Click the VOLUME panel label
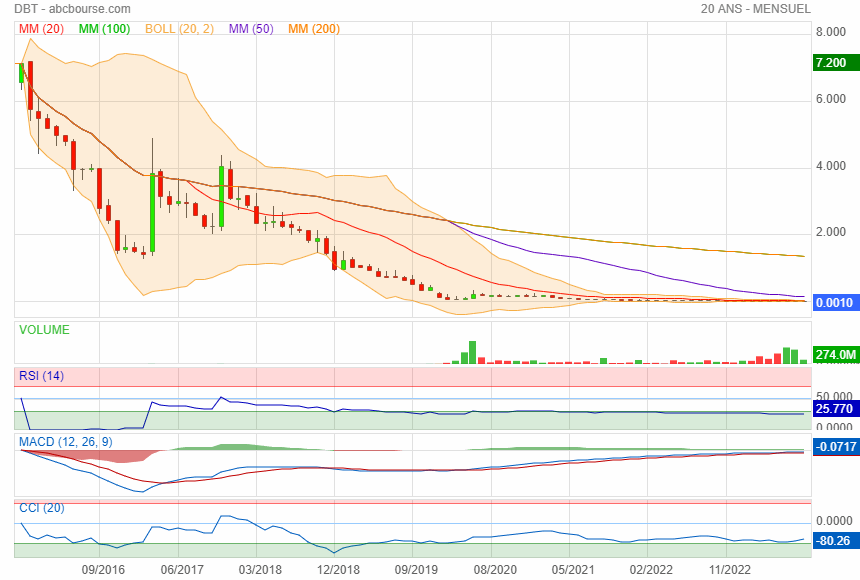The width and height of the screenshot is (860, 580). point(44,330)
